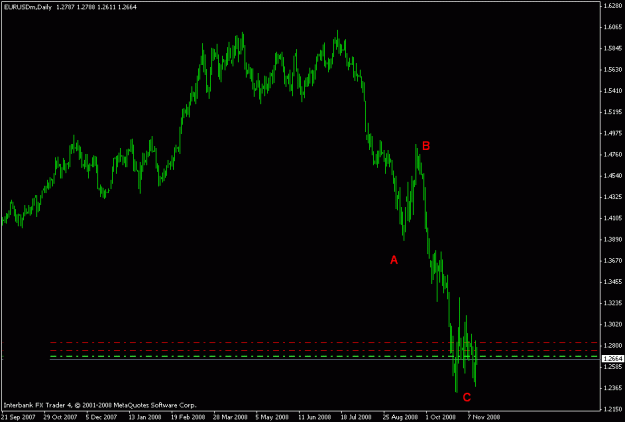Click the 1.2800 price axis label
This screenshot has width=625, height=422.
(613, 345)
